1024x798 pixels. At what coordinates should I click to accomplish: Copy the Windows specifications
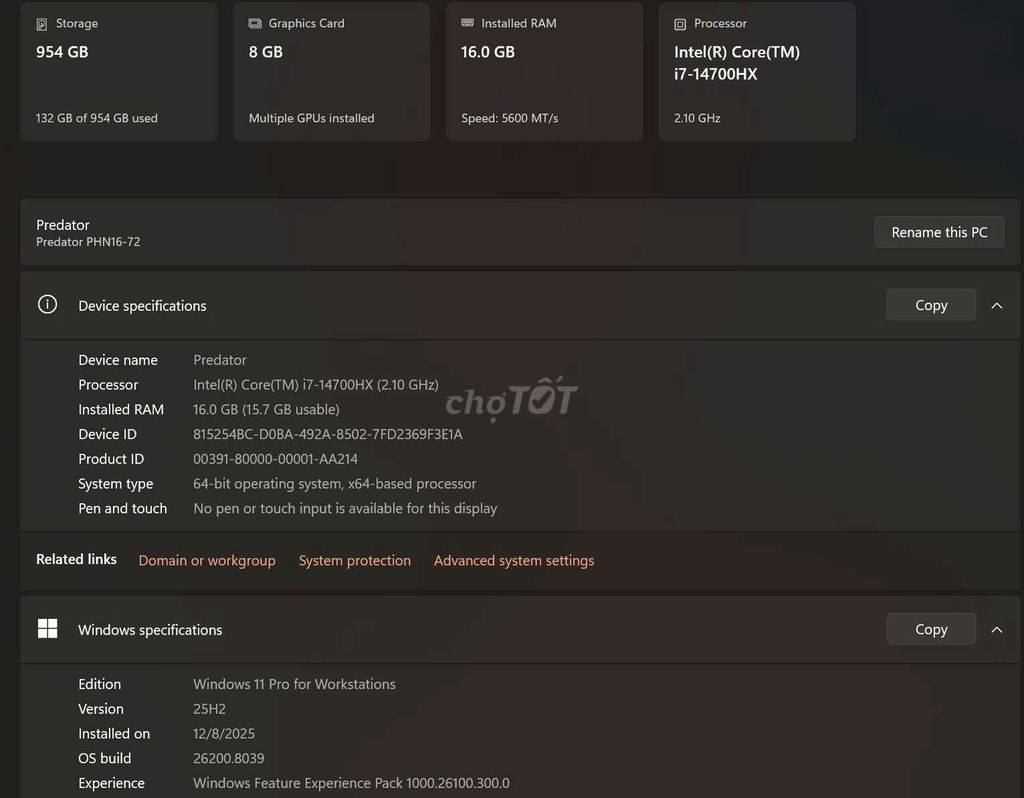[x=931, y=629]
